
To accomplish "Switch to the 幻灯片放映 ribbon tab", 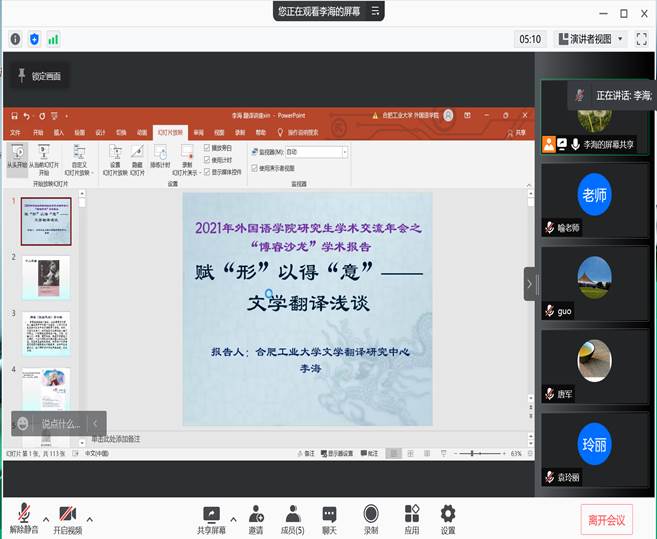I will pyautogui.click(x=168, y=131).
